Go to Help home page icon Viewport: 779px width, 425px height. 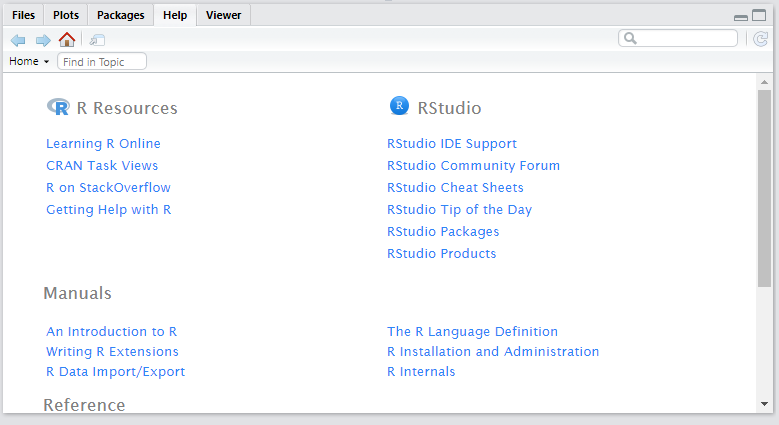tap(67, 40)
